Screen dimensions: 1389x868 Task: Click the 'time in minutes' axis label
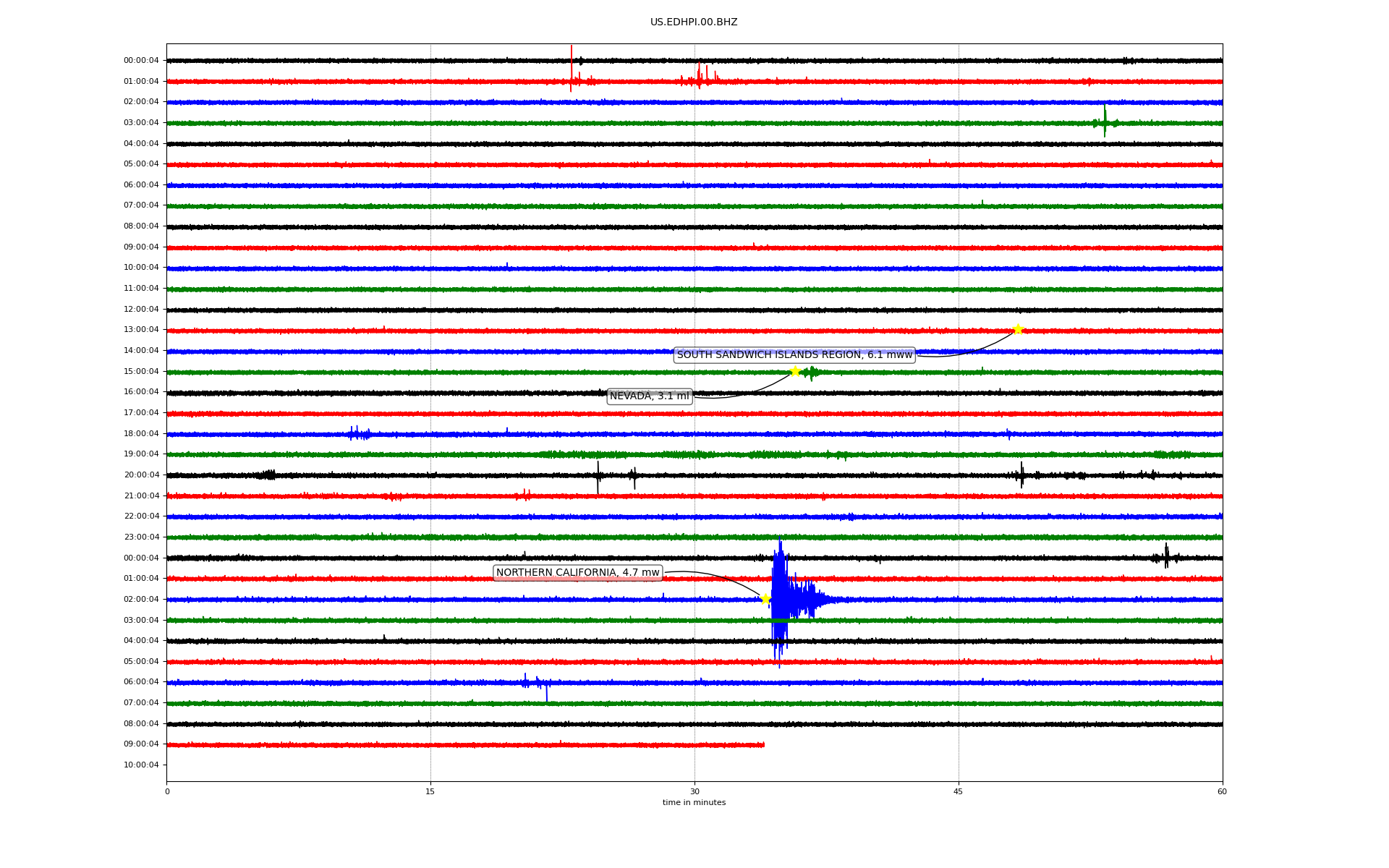pos(694,803)
